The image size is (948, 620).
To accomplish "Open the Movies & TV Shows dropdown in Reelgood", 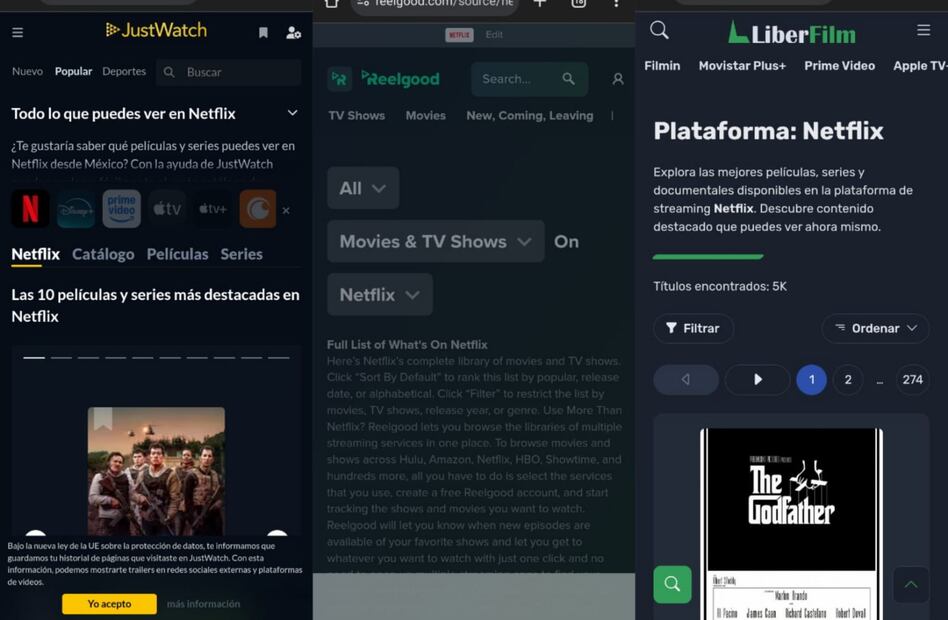I will pyautogui.click(x=435, y=241).
